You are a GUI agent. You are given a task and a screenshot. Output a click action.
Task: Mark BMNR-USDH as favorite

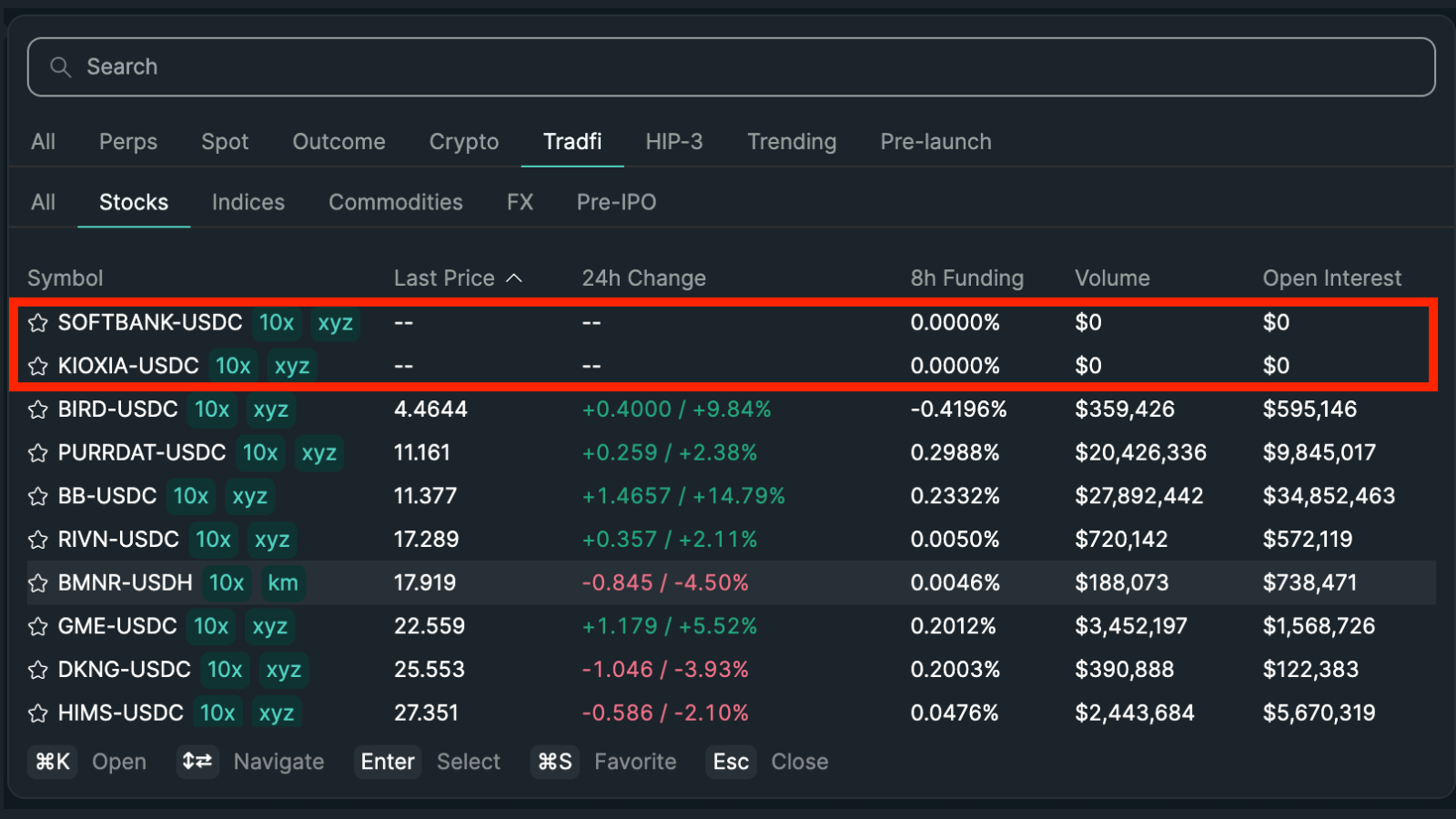[x=38, y=583]
